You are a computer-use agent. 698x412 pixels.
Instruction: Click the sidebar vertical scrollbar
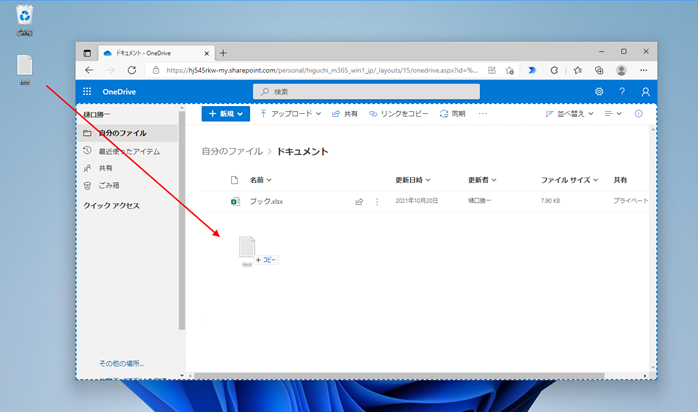tap(182, 220)
